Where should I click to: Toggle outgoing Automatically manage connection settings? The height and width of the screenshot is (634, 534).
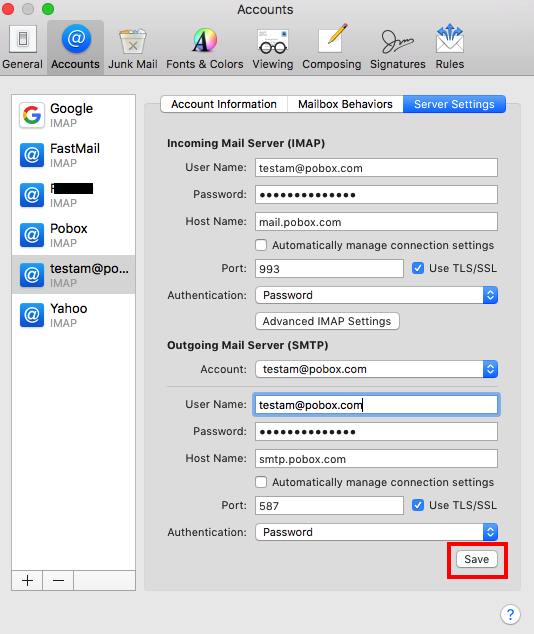(x=261, y=482)
